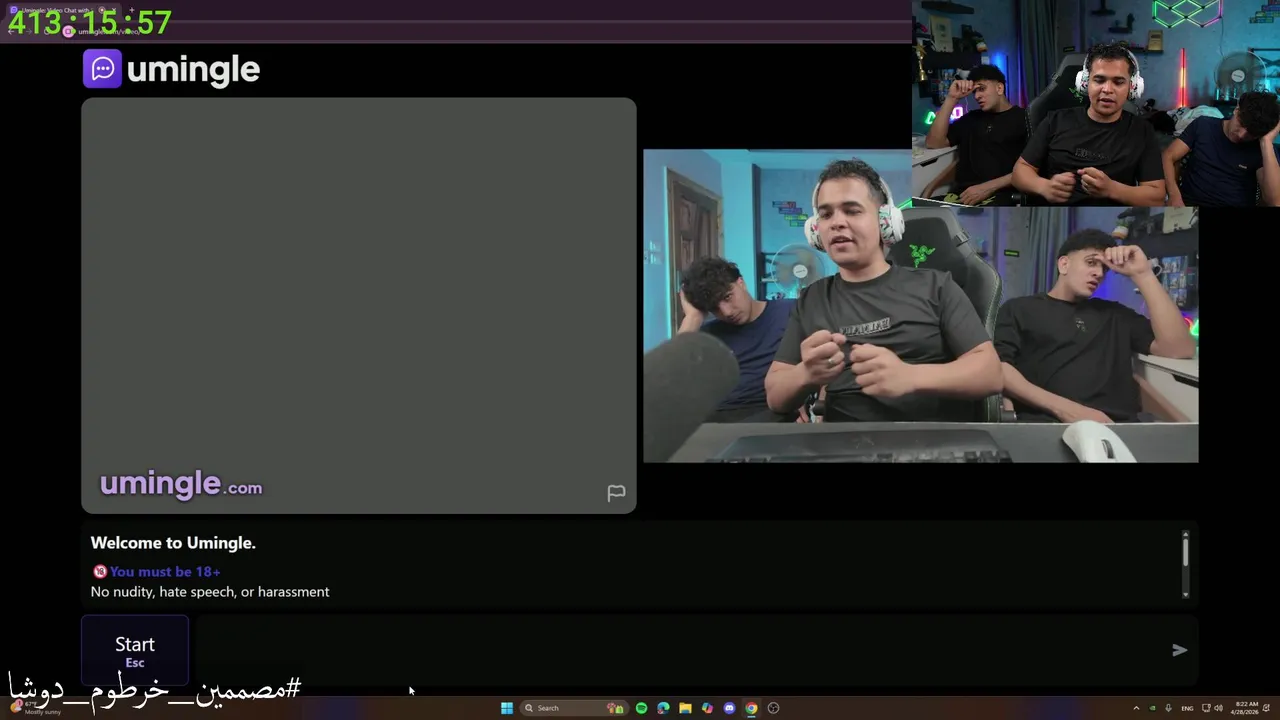Open the Windows Start menu
The width and height of the screenshot is (1280, 720).
507,708
